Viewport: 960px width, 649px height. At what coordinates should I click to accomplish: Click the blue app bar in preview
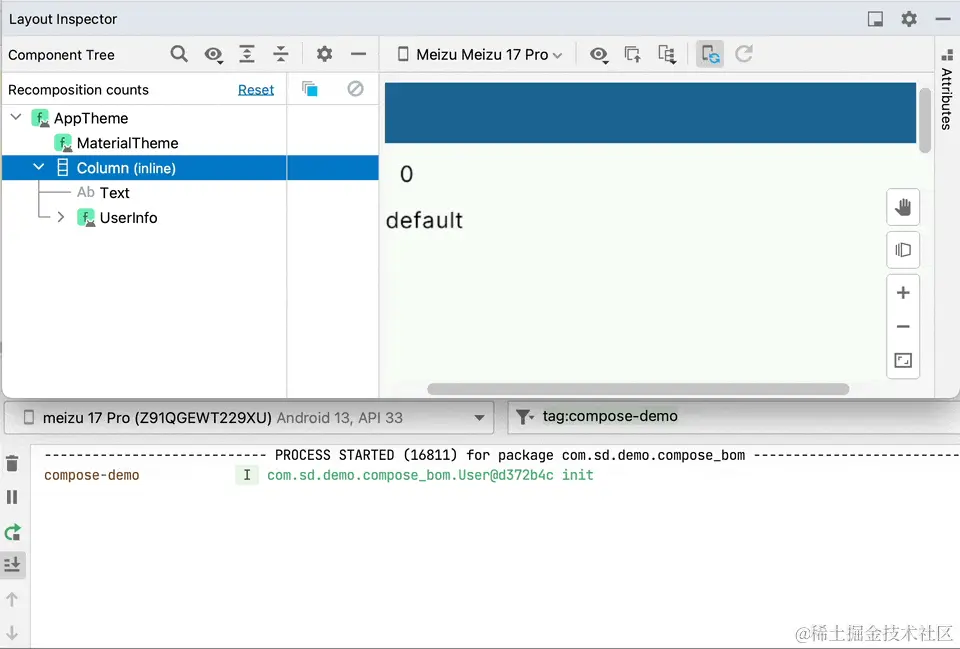coord(650,113)
